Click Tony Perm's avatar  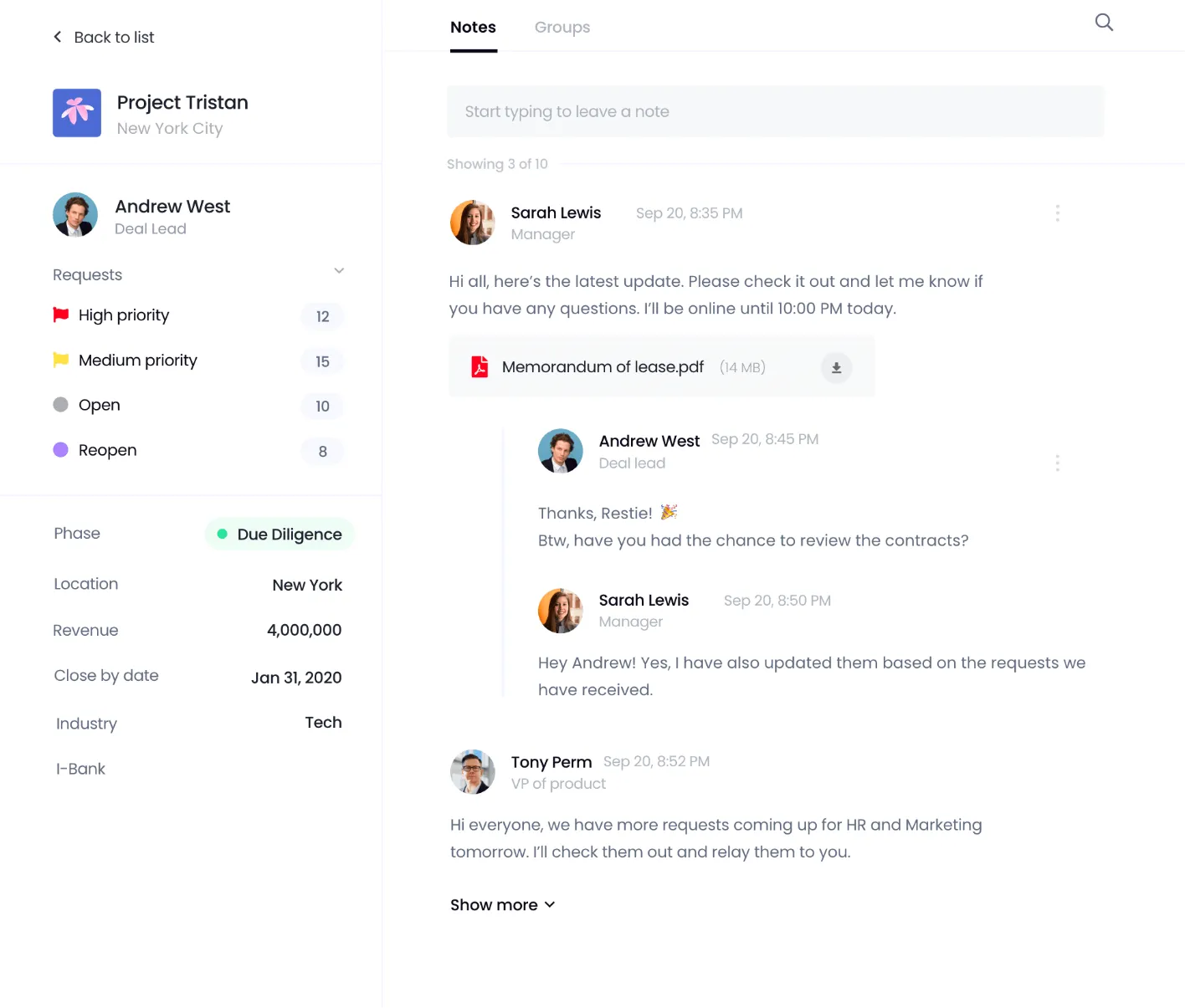(473, 771)
